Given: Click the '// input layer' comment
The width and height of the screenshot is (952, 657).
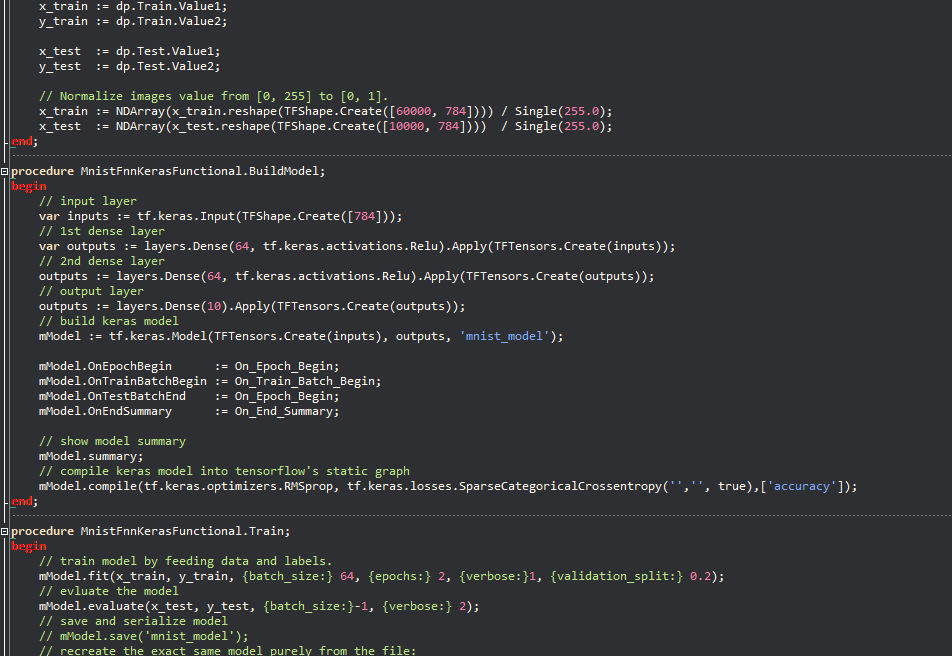Looking at the screenshot, I should 87,201.
